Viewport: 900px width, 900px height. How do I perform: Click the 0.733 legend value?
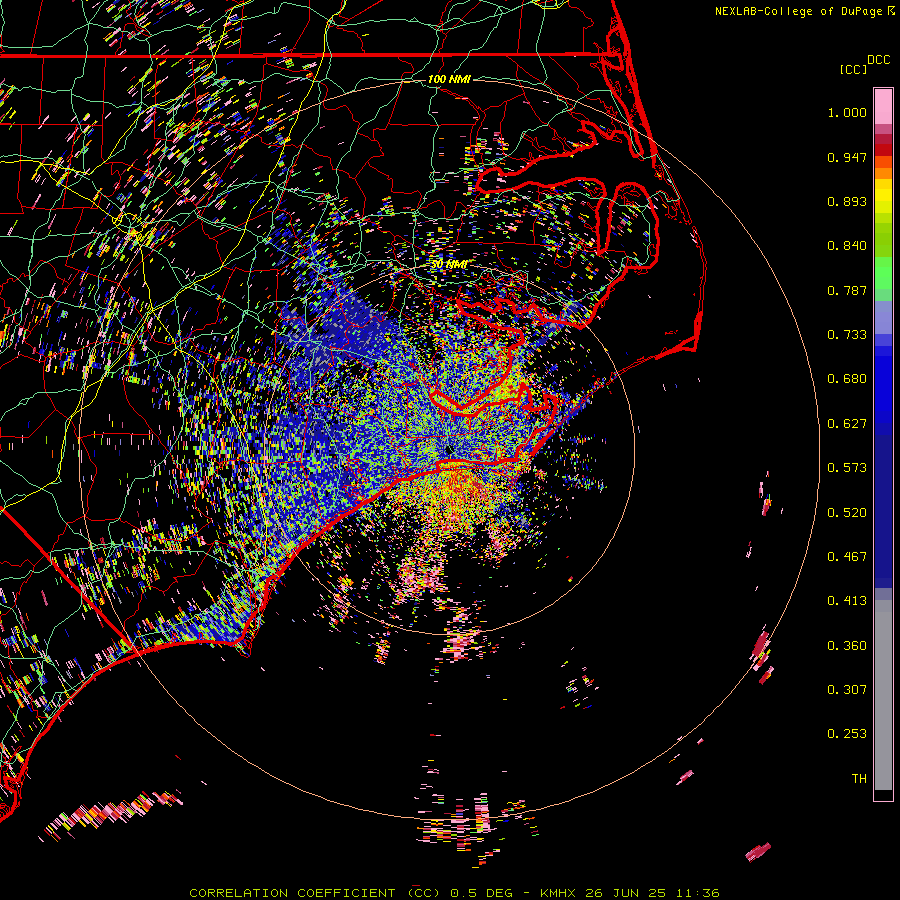tap(847, 335)
